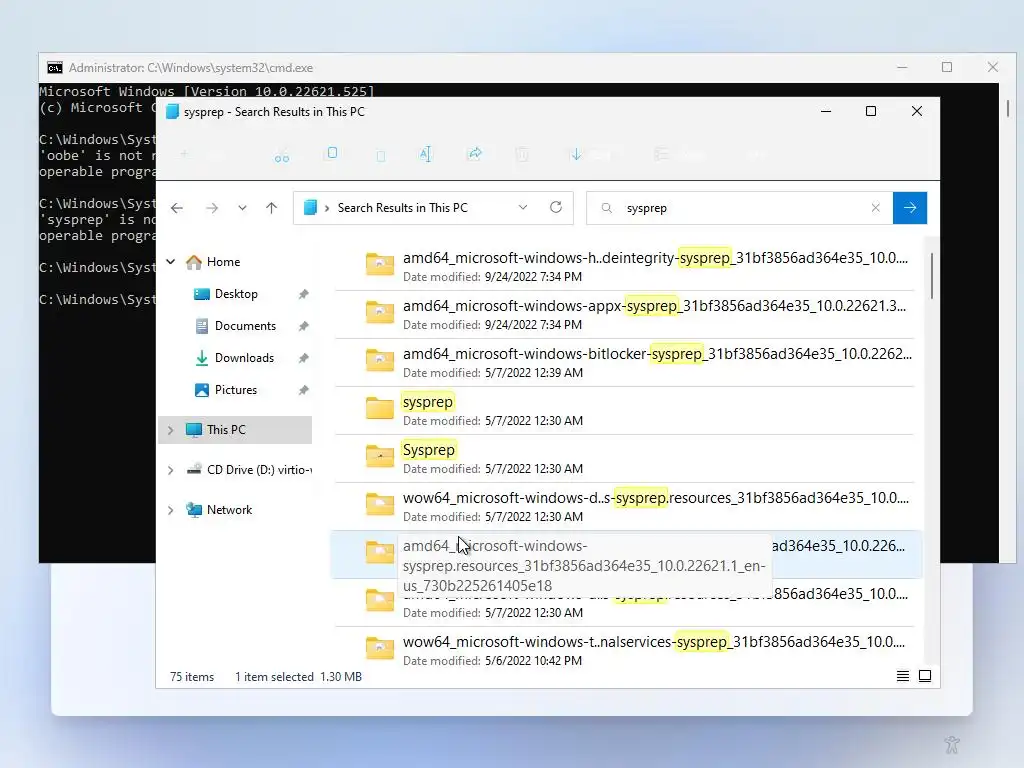1024x768 pixels.
Task: Select lowercase sysprep folder result
Action: [x=624, y=410]
